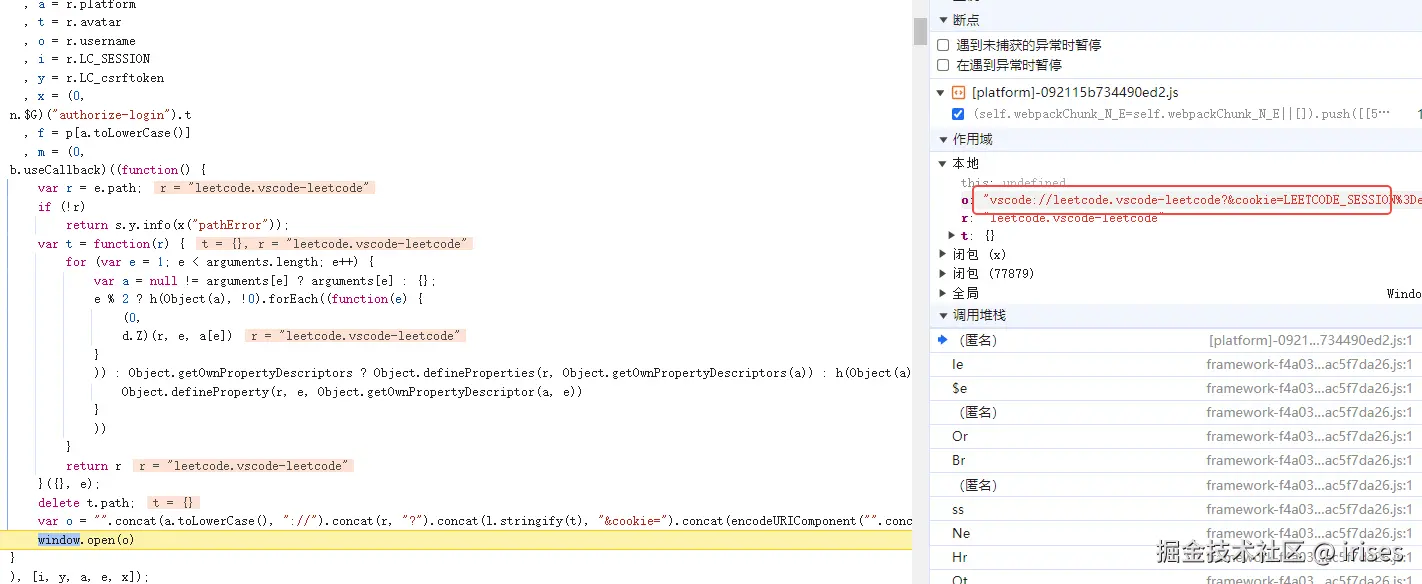Image resolution: width=1422 pixels, height=584 pixels.
Task: Click the return r code line
Action: click(94, 466)
